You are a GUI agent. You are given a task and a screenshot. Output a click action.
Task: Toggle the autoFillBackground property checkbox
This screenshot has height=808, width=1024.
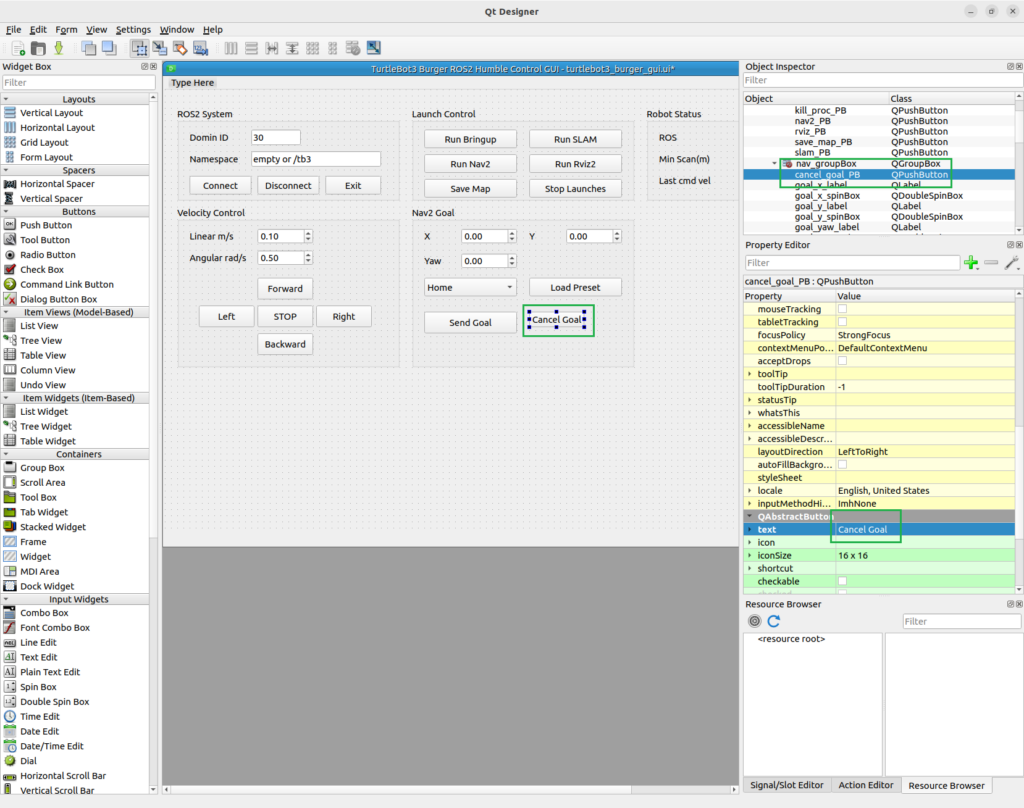(842, 464)
